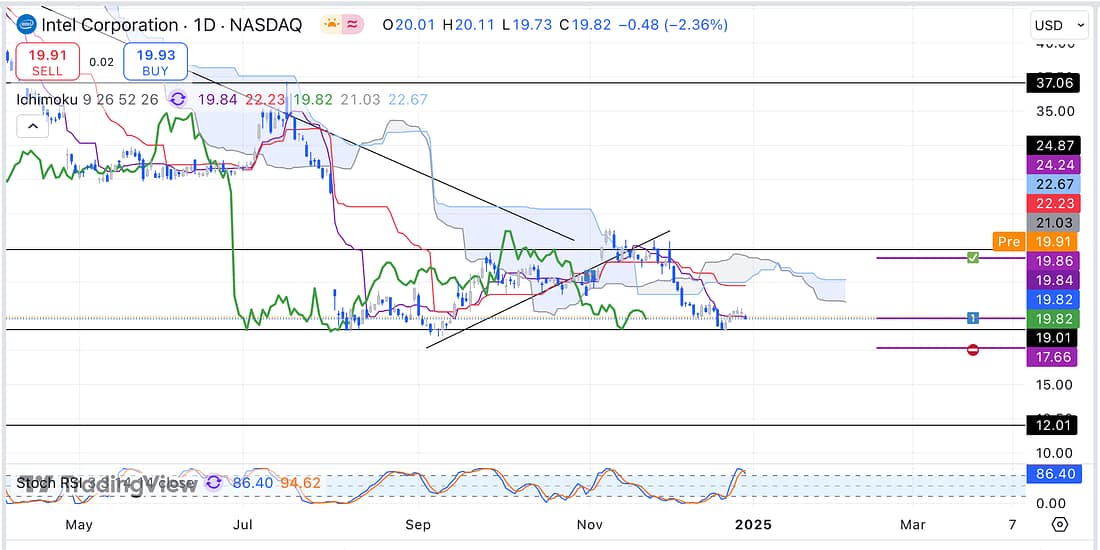
Task: Click the red 22.23 price label swatch
Action: pyautogui.click(x=1055, y=203)
